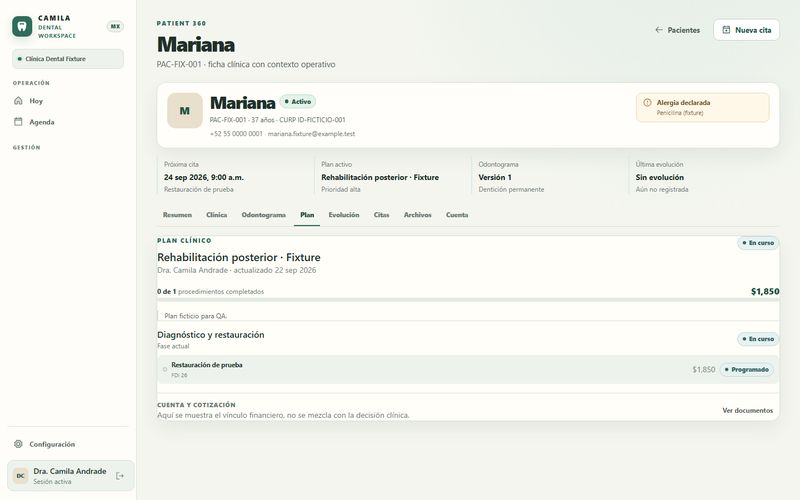
Task: Click the back arrow next to Pacientes
Action: [x=659, y=30]
